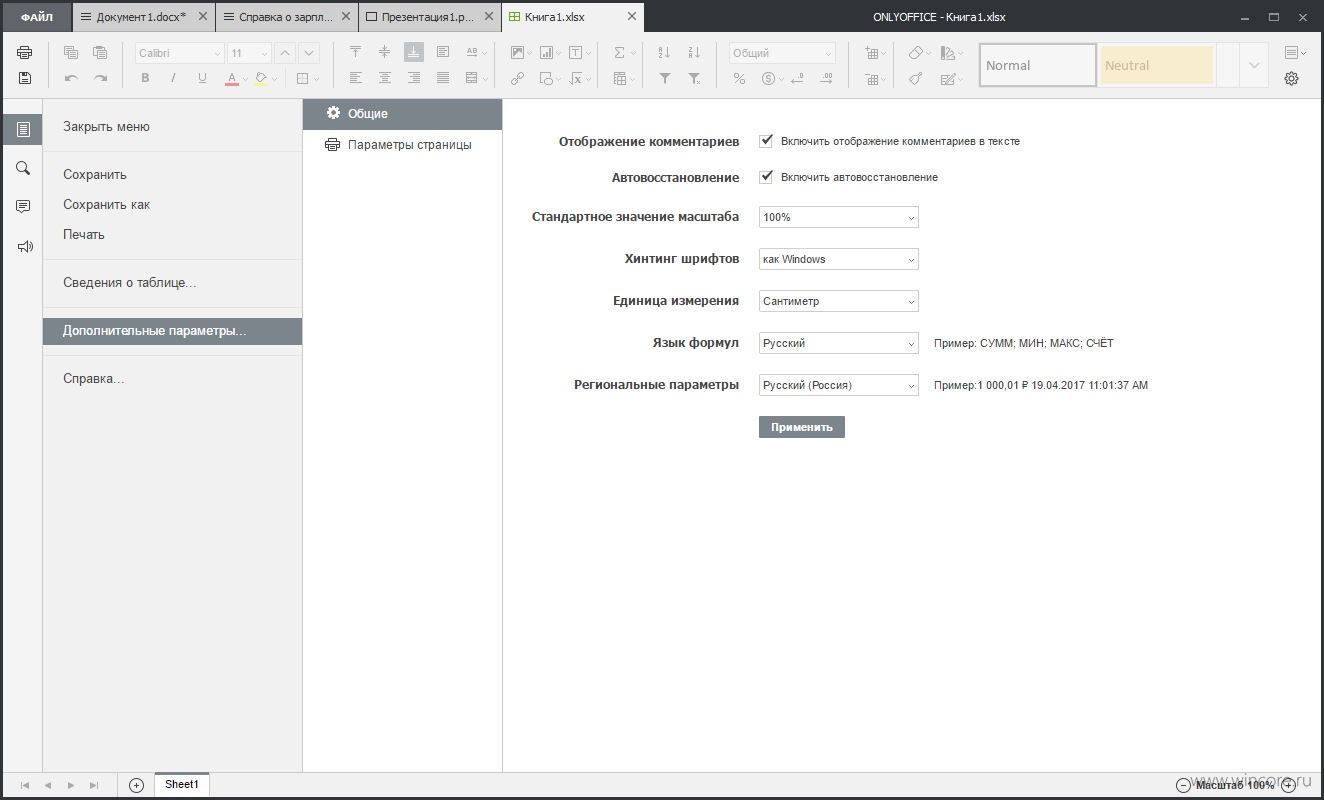Click the file menu icon in left sidebar
Viewport: 1324px width, 800px height.
tap(23, 129)
